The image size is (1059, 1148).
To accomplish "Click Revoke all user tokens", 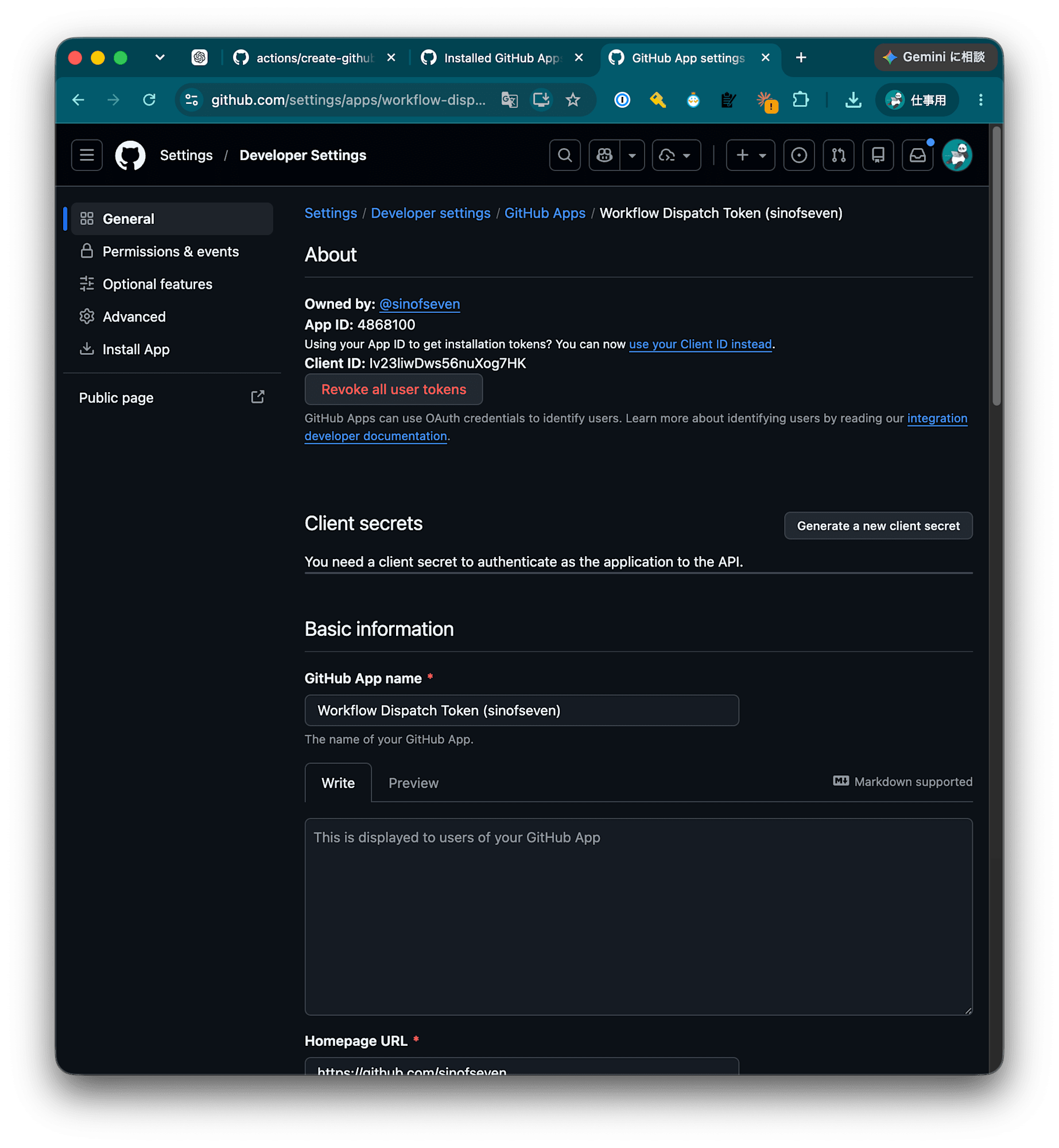I will point(393,389).
